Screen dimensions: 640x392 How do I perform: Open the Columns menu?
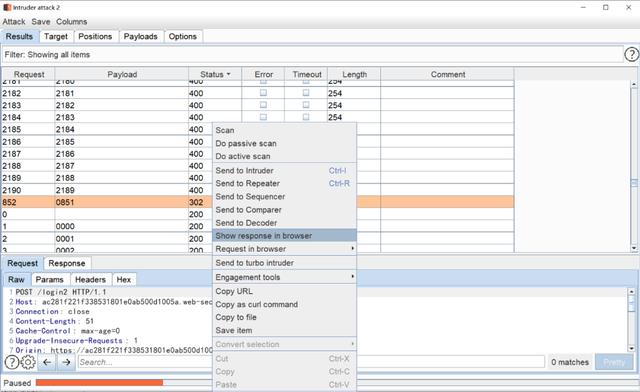coord(71,22)
